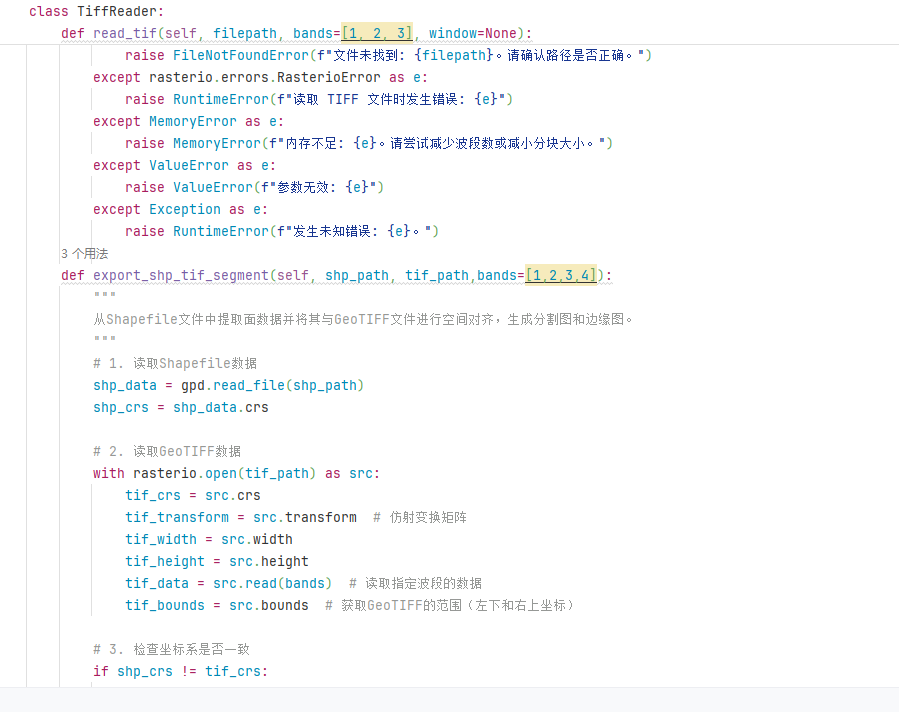Click RuntimeError on the "读取 TIFF 文件时发生错误" line

pos(221,100)
